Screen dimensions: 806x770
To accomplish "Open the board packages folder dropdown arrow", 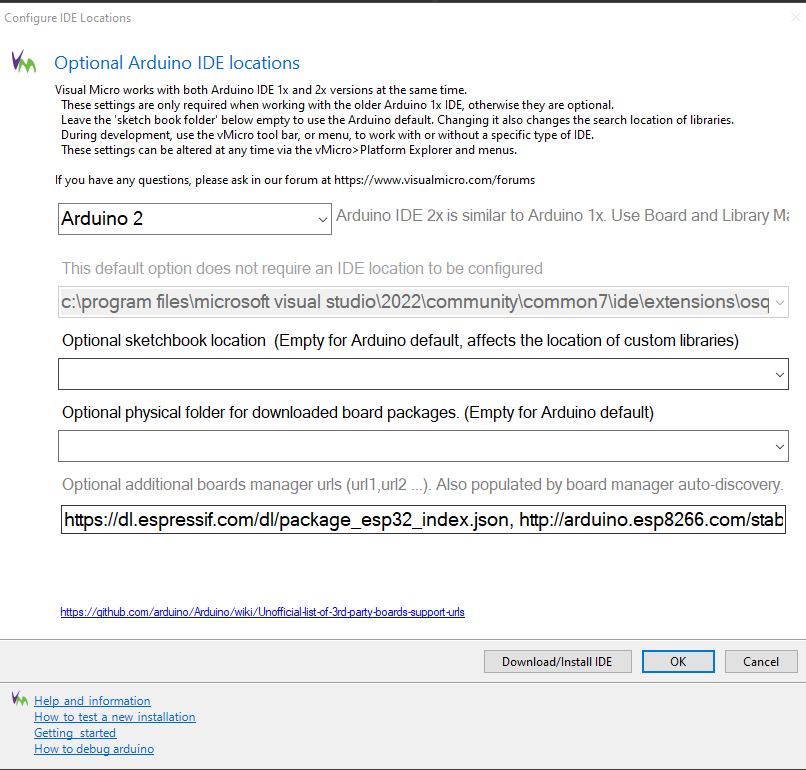I will pyautogui.click(x=779, y=446).
